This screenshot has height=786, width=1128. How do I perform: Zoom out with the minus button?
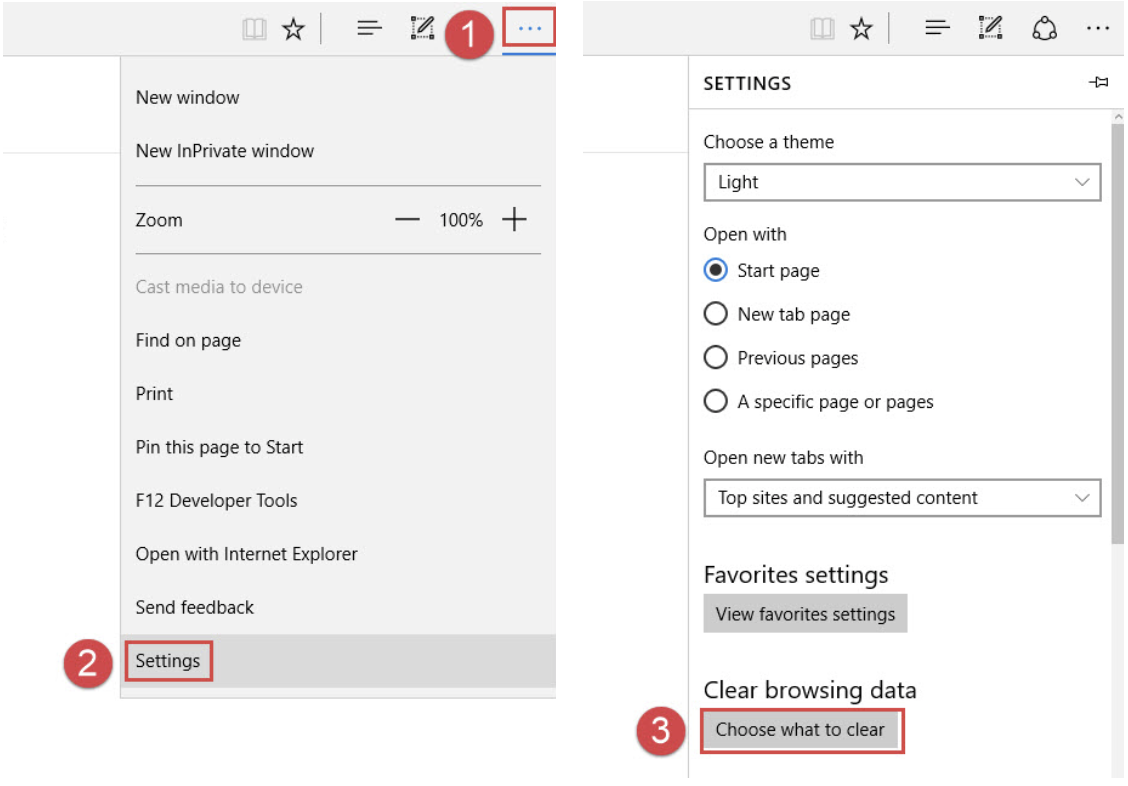point(407,220)
